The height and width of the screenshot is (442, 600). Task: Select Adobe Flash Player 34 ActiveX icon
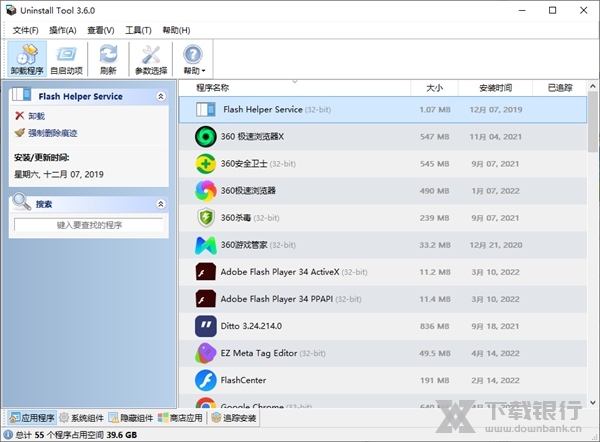click(205, 272)
